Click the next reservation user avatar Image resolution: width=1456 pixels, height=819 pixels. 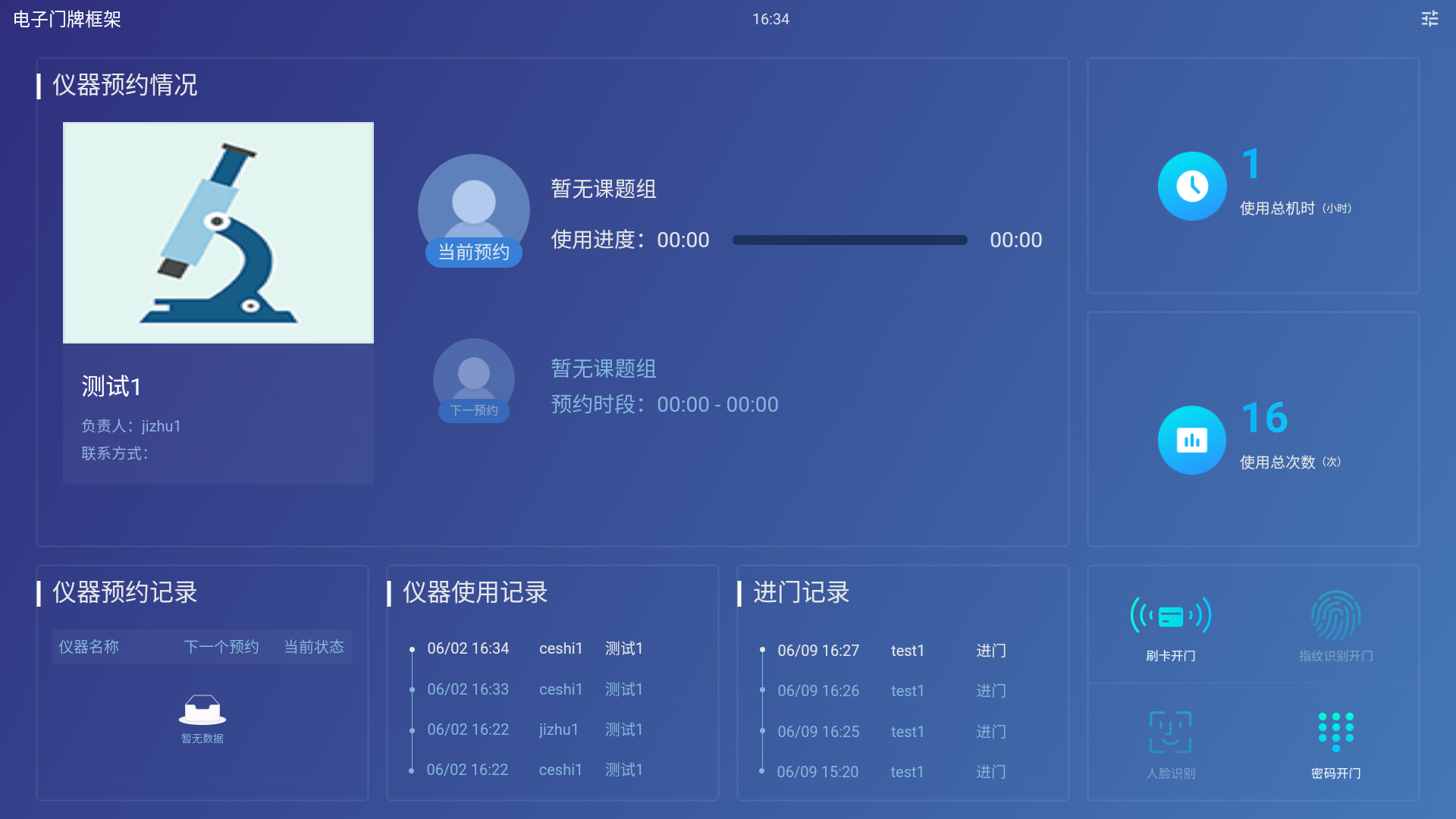pos(474,372)
